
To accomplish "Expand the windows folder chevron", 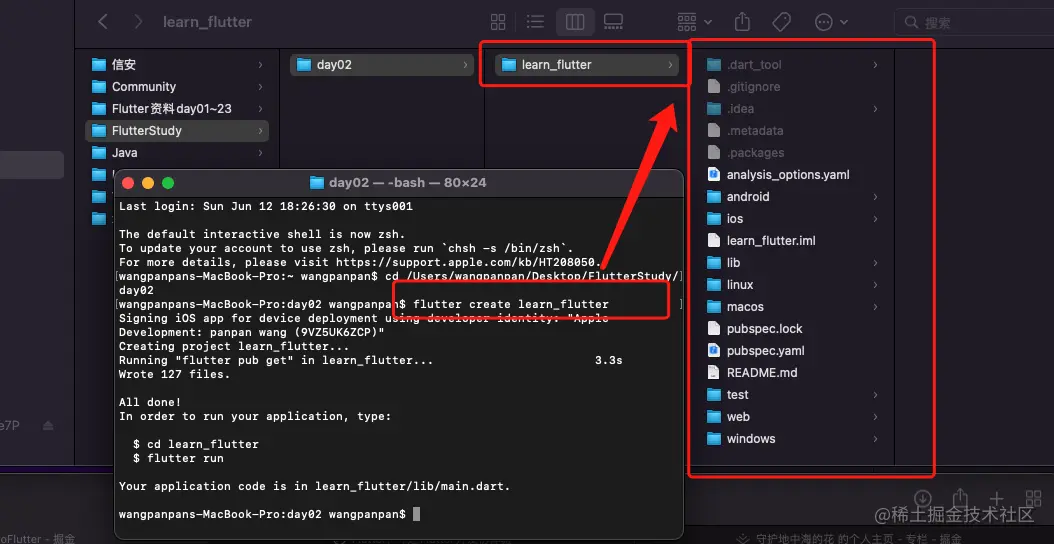I will point(875,438).
